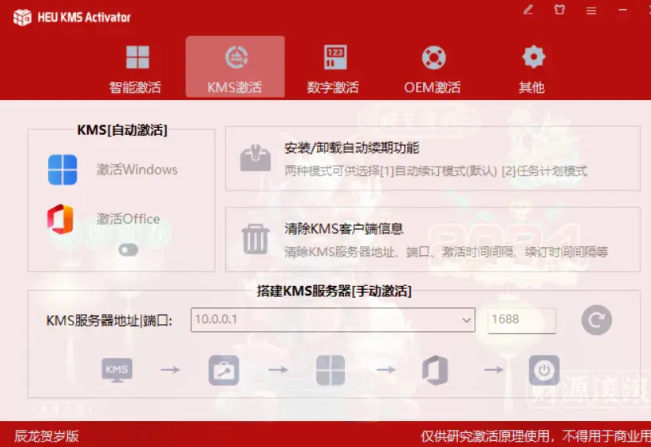Click the port field showing 1688
Screen dimensions: 651x447
click(521, 320)
